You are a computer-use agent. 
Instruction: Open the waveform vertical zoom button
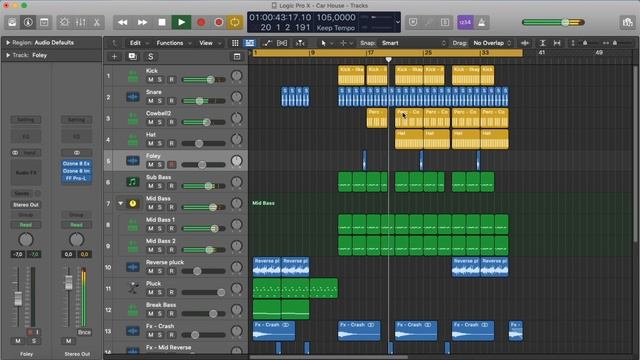point(525,43)
